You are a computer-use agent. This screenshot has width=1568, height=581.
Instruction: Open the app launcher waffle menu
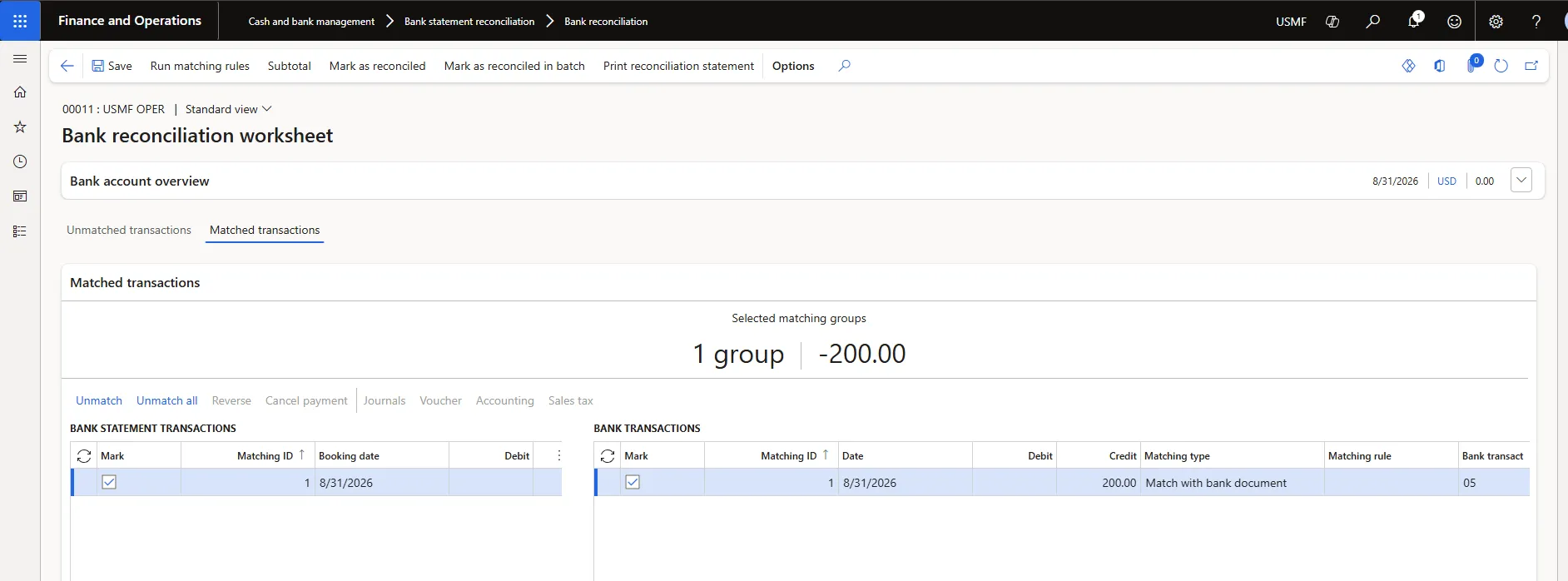[x=20, y=21]
